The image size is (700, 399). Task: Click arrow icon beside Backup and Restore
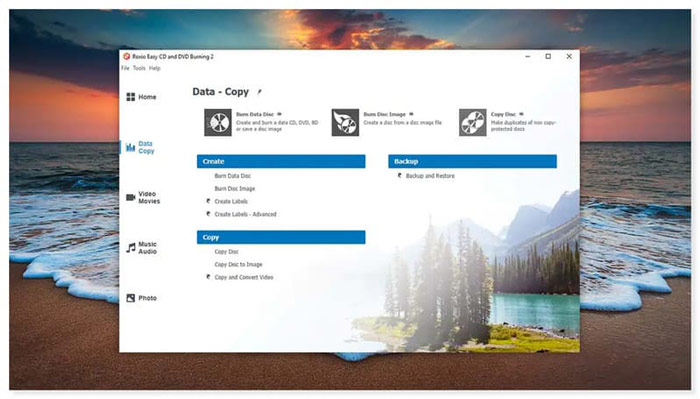click(400, 176)
